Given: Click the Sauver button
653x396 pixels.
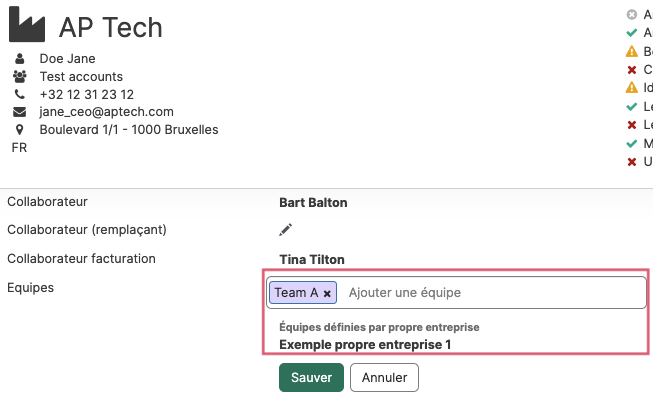Looking at the screenshot, I should coord(312,377).
